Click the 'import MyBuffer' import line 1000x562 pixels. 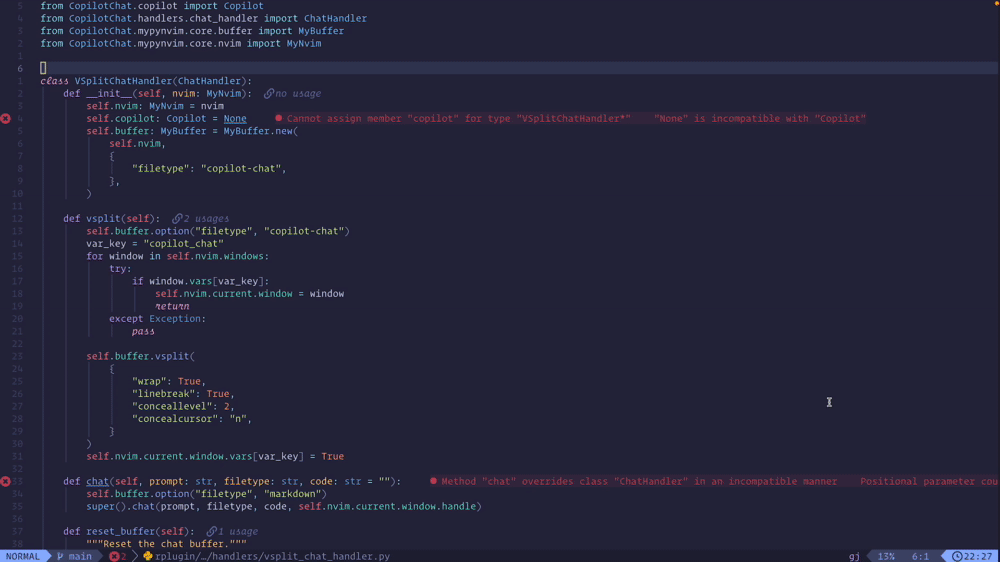tap(192, 31)
